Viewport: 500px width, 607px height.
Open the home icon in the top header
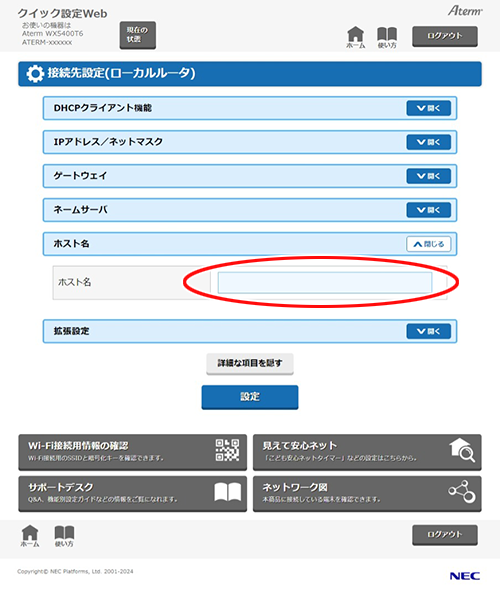point(355,37)
